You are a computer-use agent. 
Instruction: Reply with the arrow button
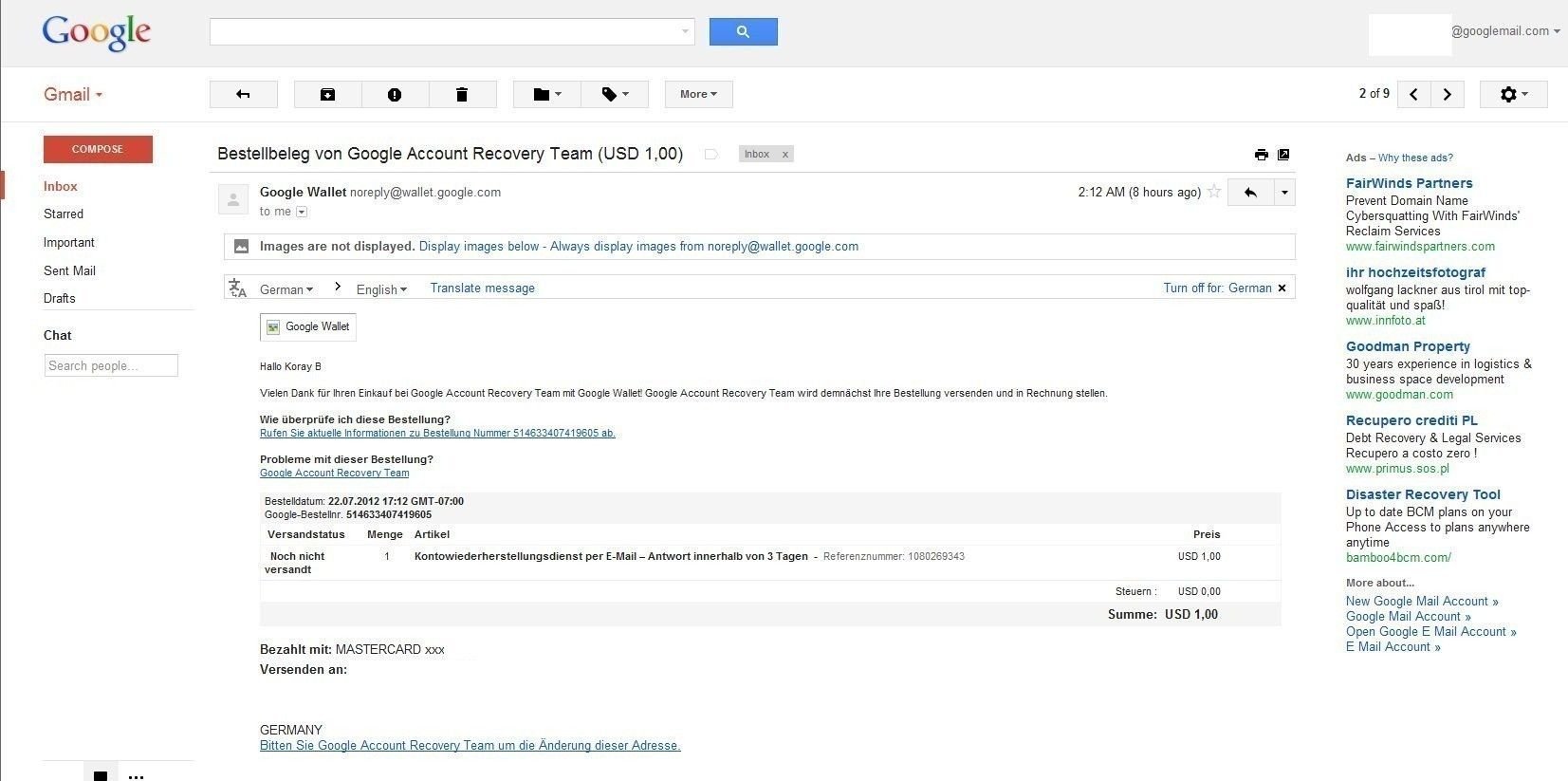coord(1250,192)
